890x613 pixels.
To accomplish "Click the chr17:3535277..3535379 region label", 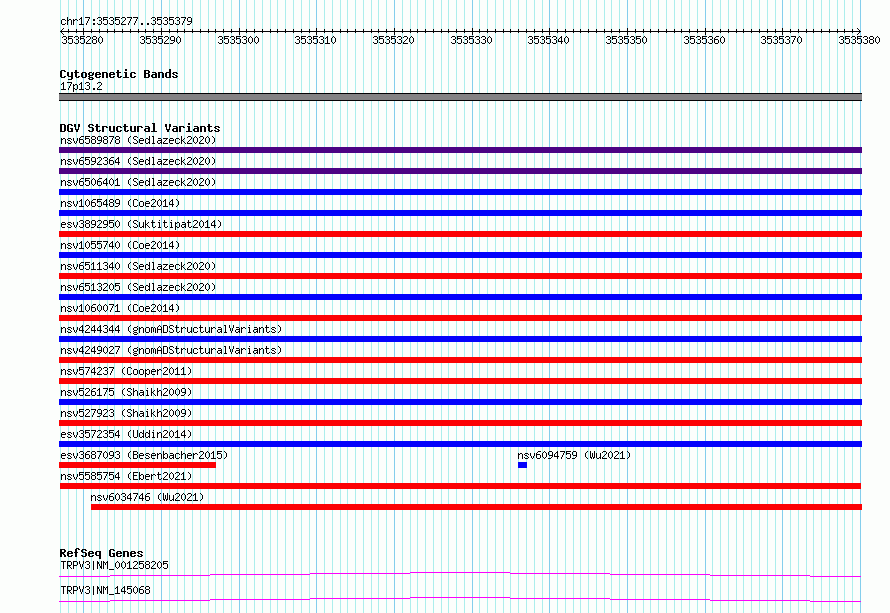I will click(x=126, y=21).
